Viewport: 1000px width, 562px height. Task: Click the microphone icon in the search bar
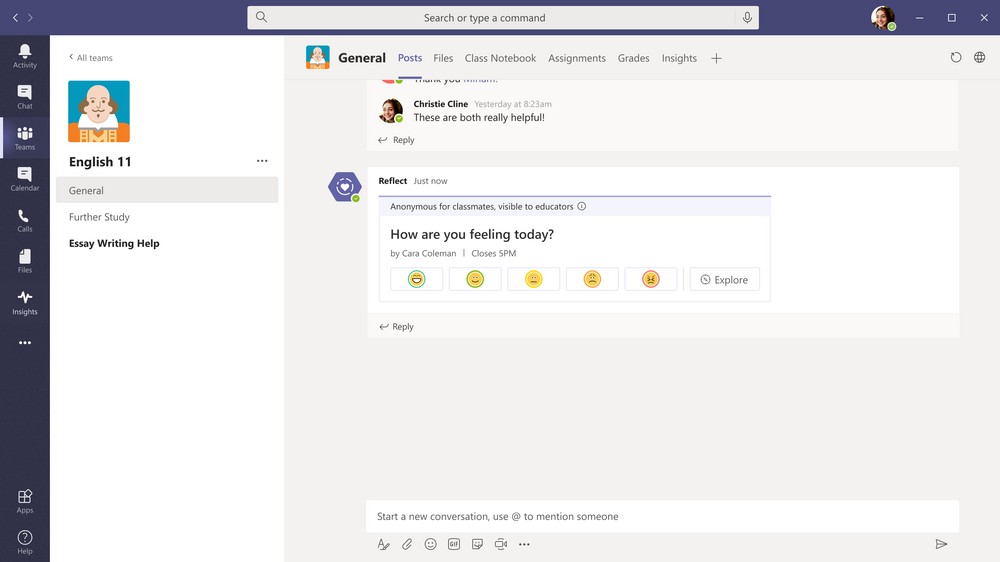[747, 17]
